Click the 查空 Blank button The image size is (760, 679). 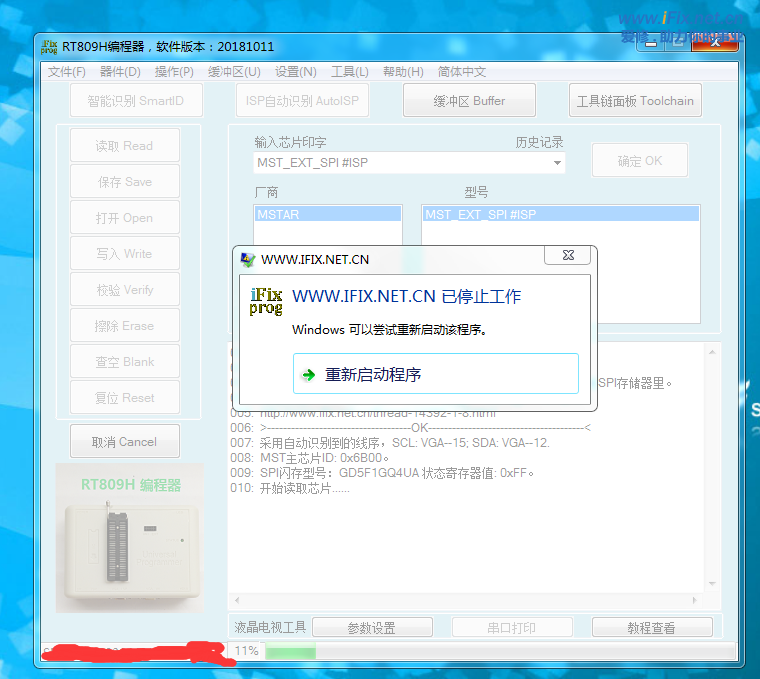tap(125, 362)
